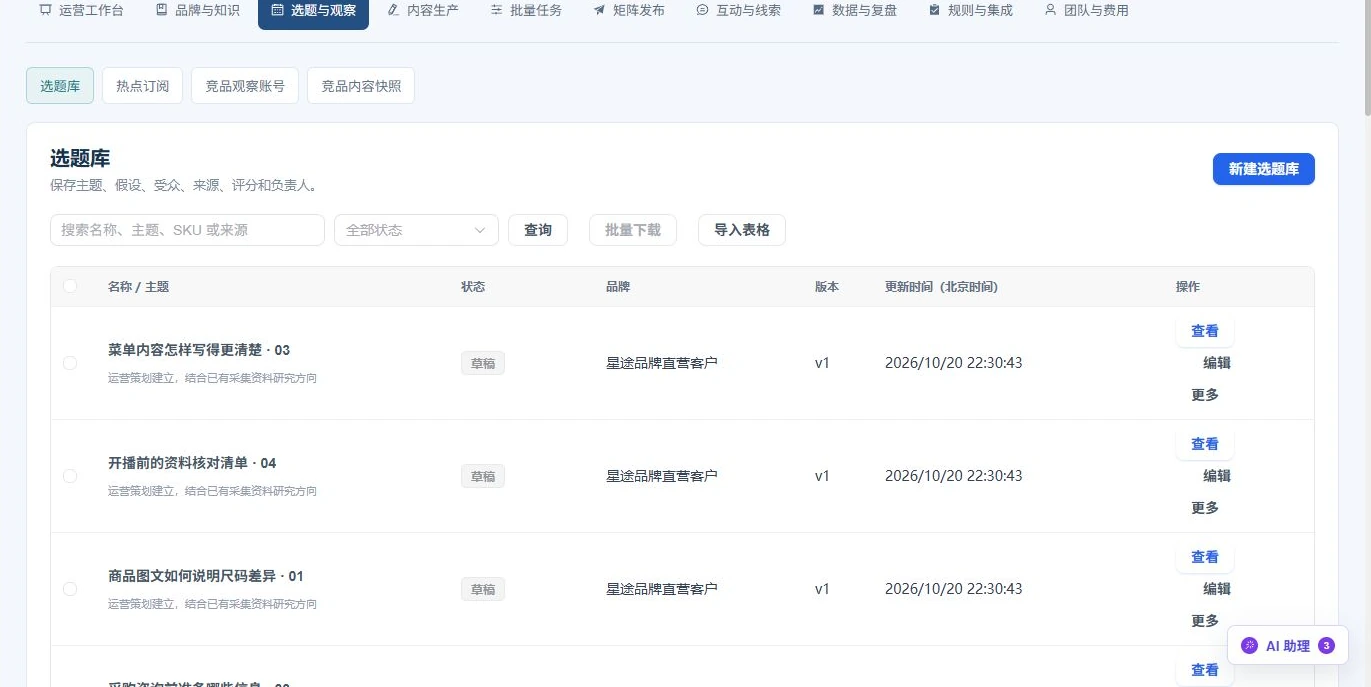
Task: Click the 草稿 tag on 菜单内容怎样写得更清楚 · 03
Action: click(x=483, y=363)
